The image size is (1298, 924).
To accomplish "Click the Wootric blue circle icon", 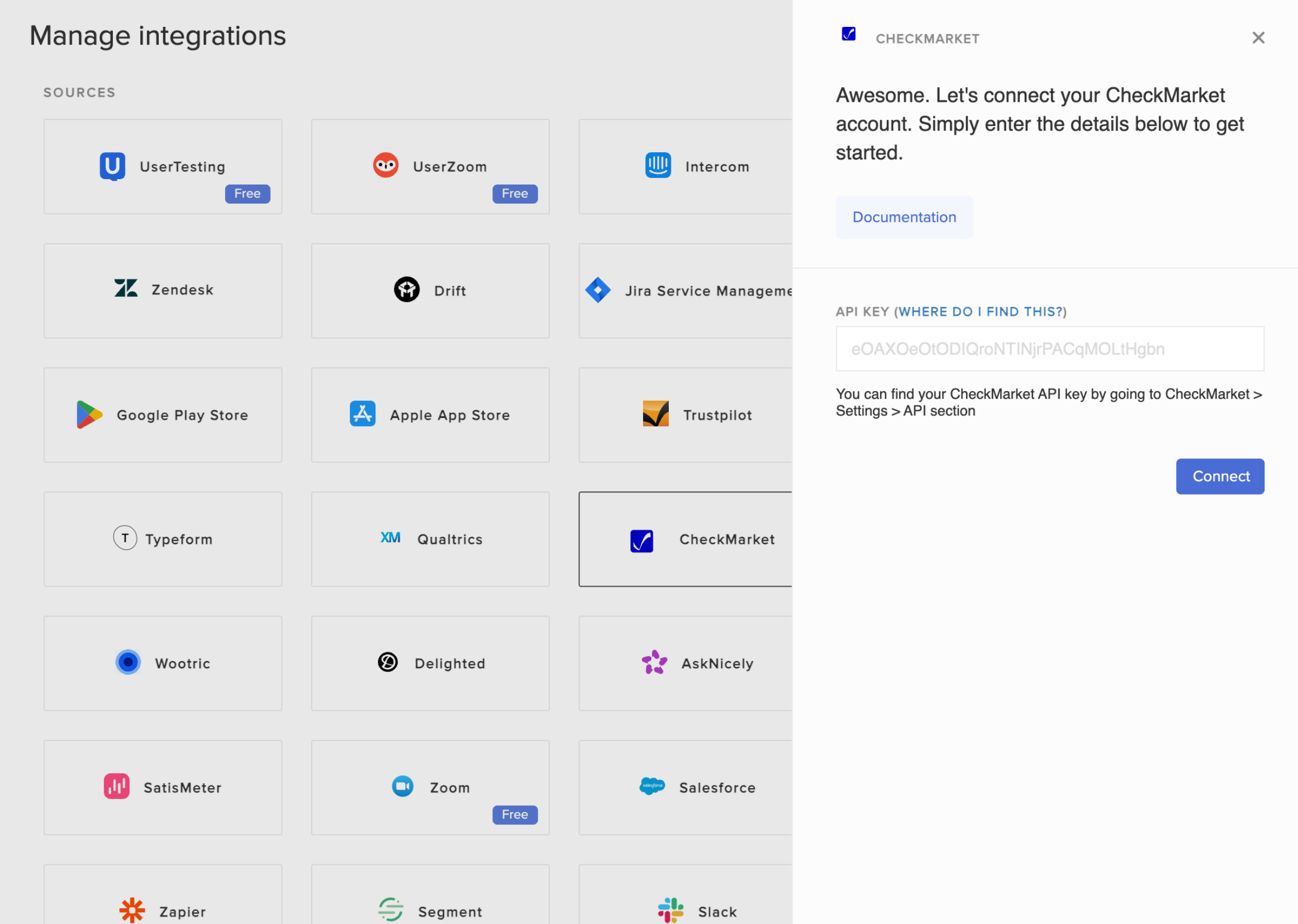I will pyautogui.click(x=128, y=662).
